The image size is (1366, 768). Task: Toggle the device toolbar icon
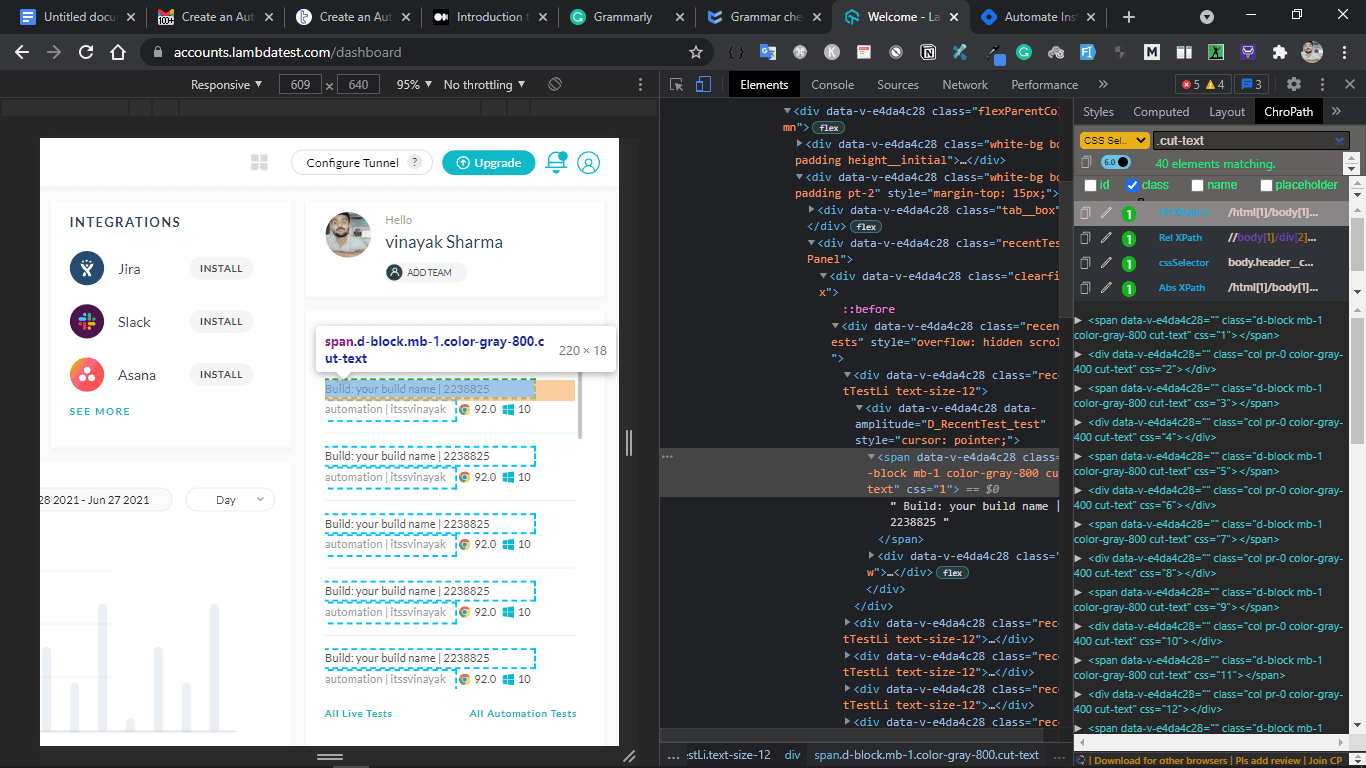(703, 85)
